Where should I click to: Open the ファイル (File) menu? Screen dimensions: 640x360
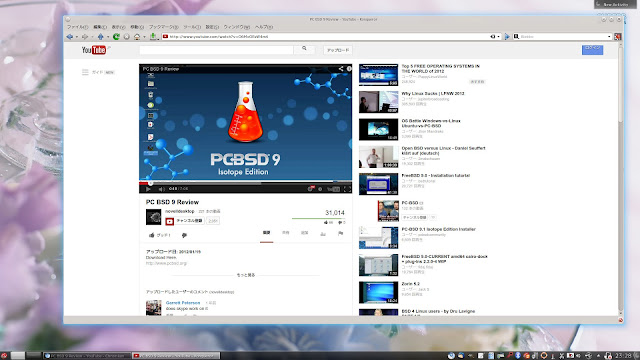78,27
